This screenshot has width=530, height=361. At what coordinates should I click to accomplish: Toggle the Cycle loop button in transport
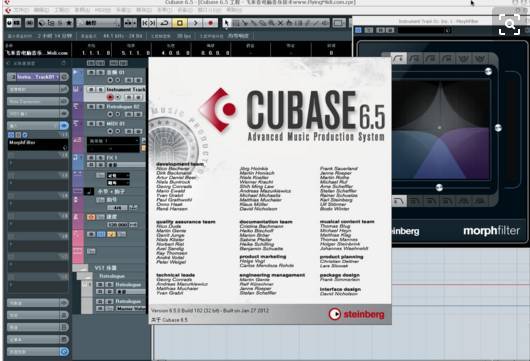[165, 23]
